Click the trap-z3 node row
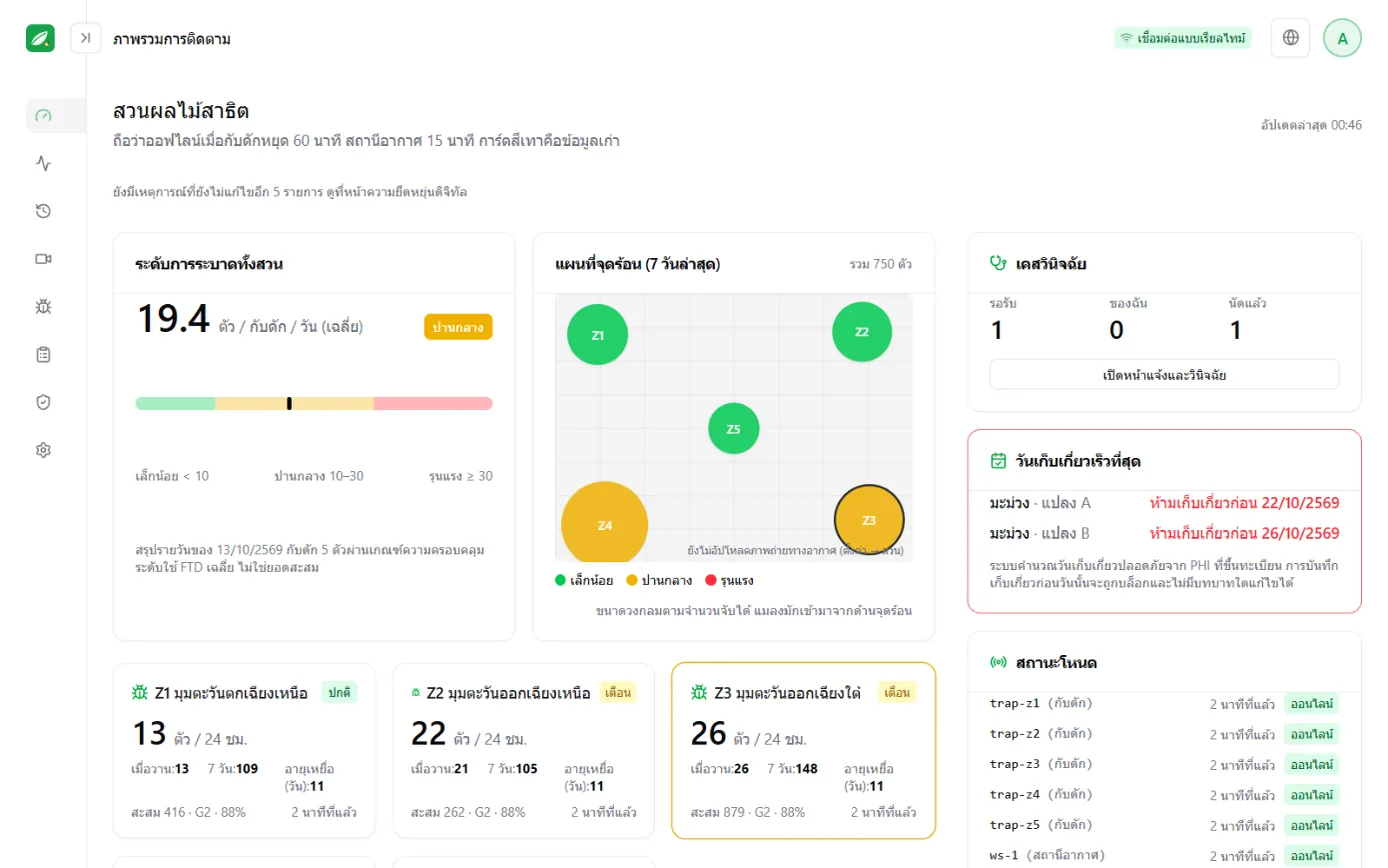The image size is (1388, 868). [x=1164, y=765]
